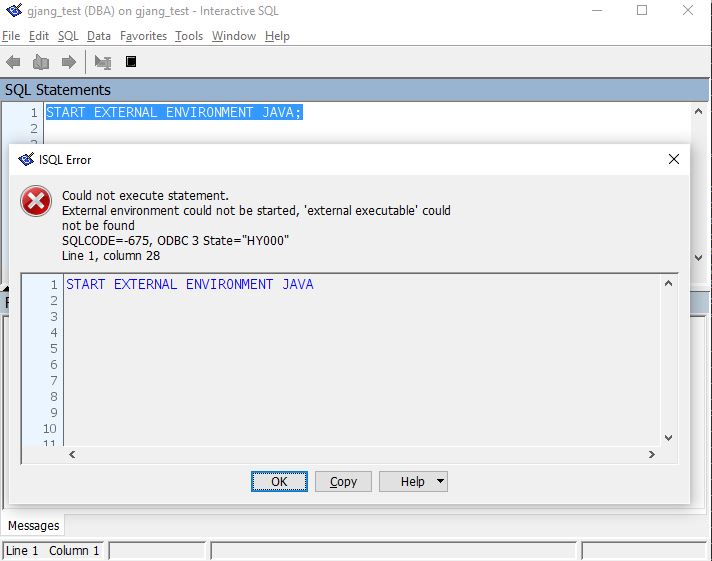
Task: Close the ISQL Error dialog
Action: [x=674, y=159]
